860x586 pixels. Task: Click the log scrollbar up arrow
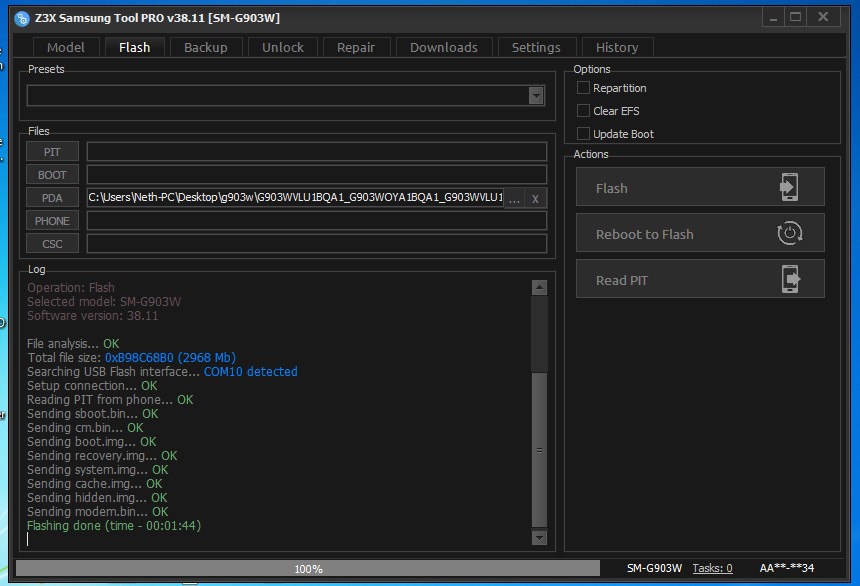539,288
